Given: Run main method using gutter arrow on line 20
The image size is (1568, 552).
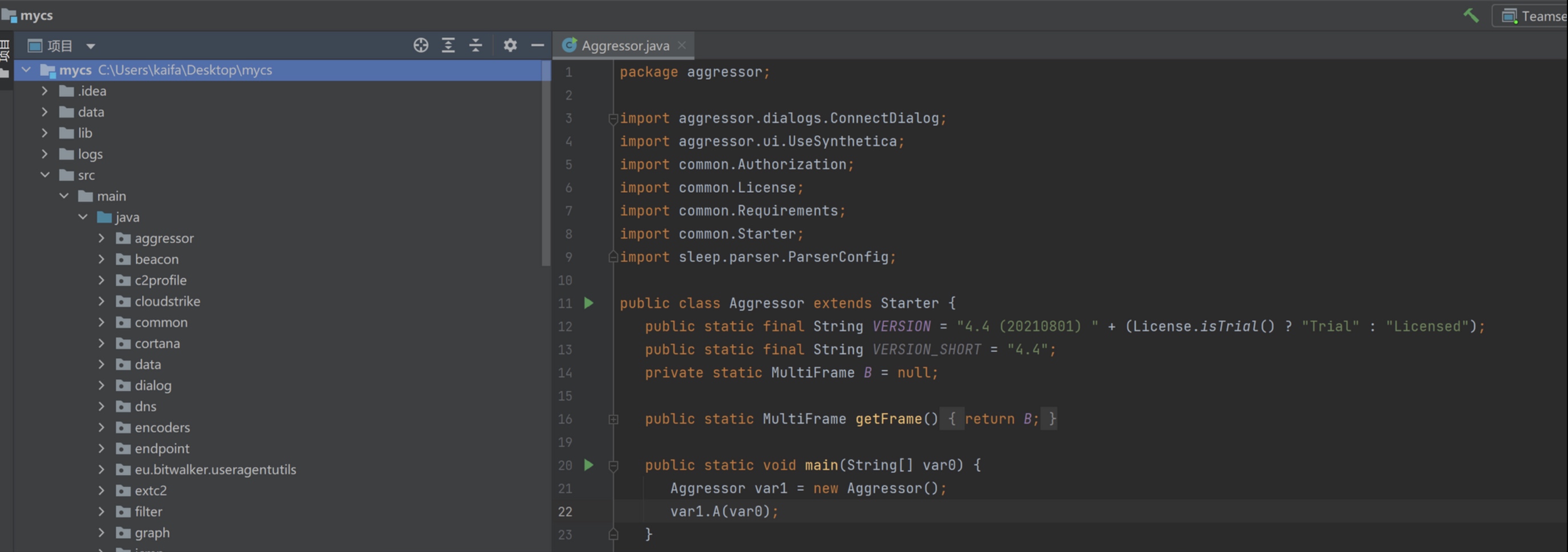Looking at the screenshot, I should (x=588, y=465).
